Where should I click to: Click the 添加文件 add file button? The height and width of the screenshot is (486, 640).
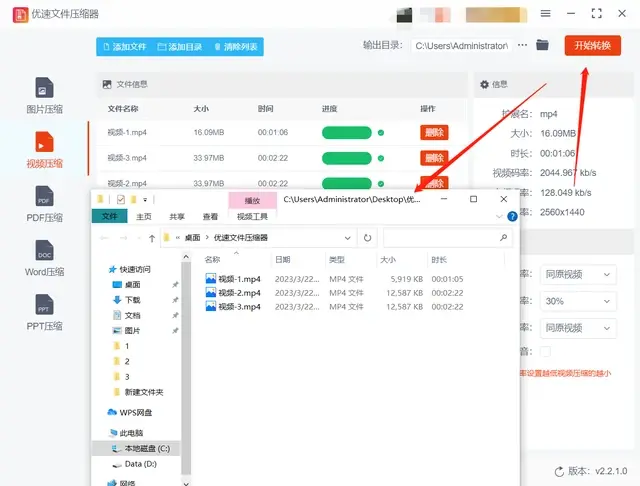pos(125,47)
